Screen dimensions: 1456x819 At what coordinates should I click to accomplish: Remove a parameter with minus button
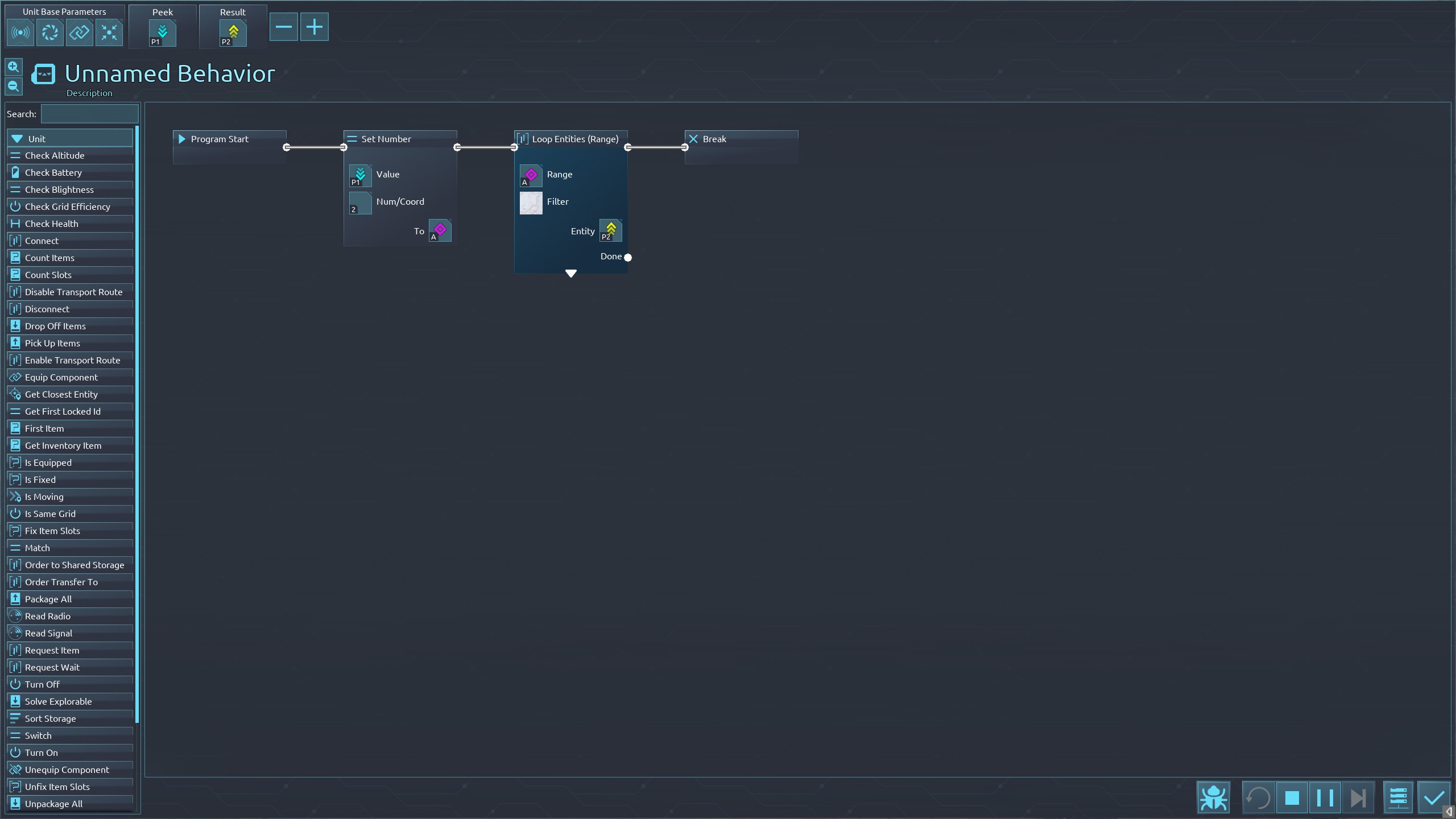click(283, 27)
